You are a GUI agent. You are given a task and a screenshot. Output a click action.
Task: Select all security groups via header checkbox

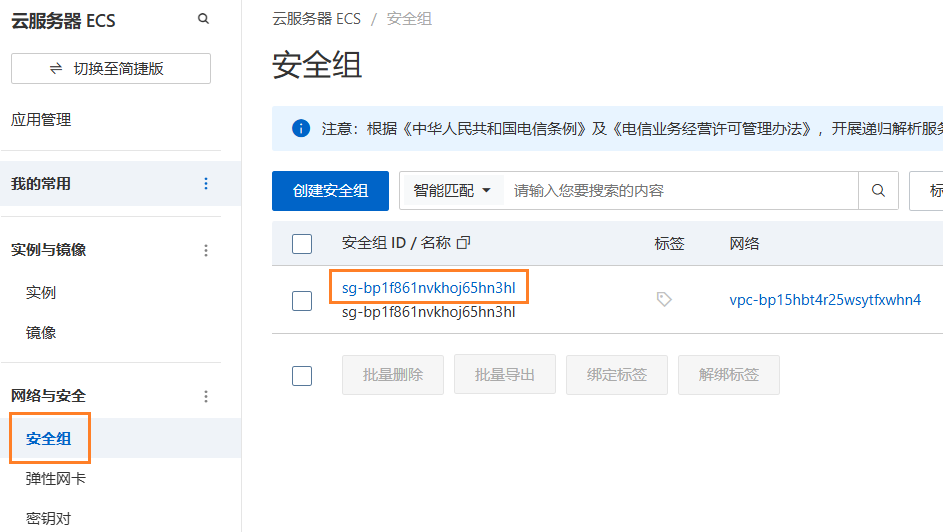point(302,244)
